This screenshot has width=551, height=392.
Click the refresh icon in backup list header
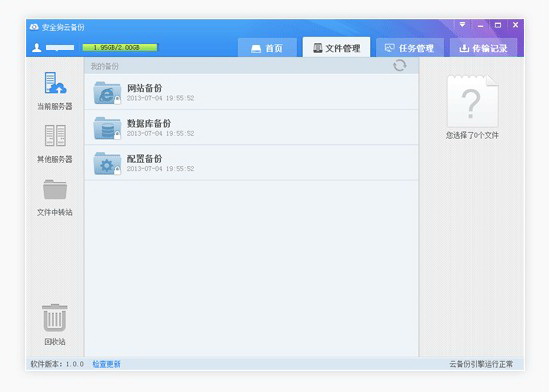point(400,65)
